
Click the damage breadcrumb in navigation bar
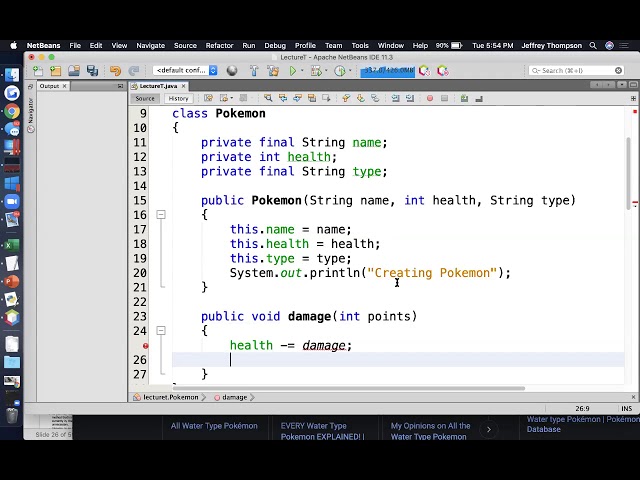(234, 397)
